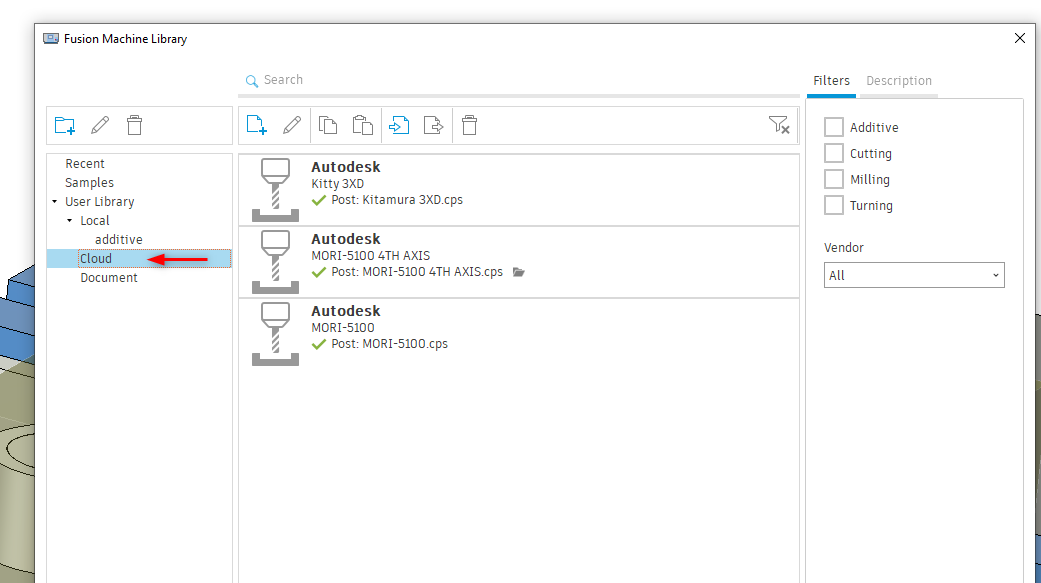Viewport: 1041px width, 583px height.
Task: Paste a machine into the library
Action: (x=363, y=125)
